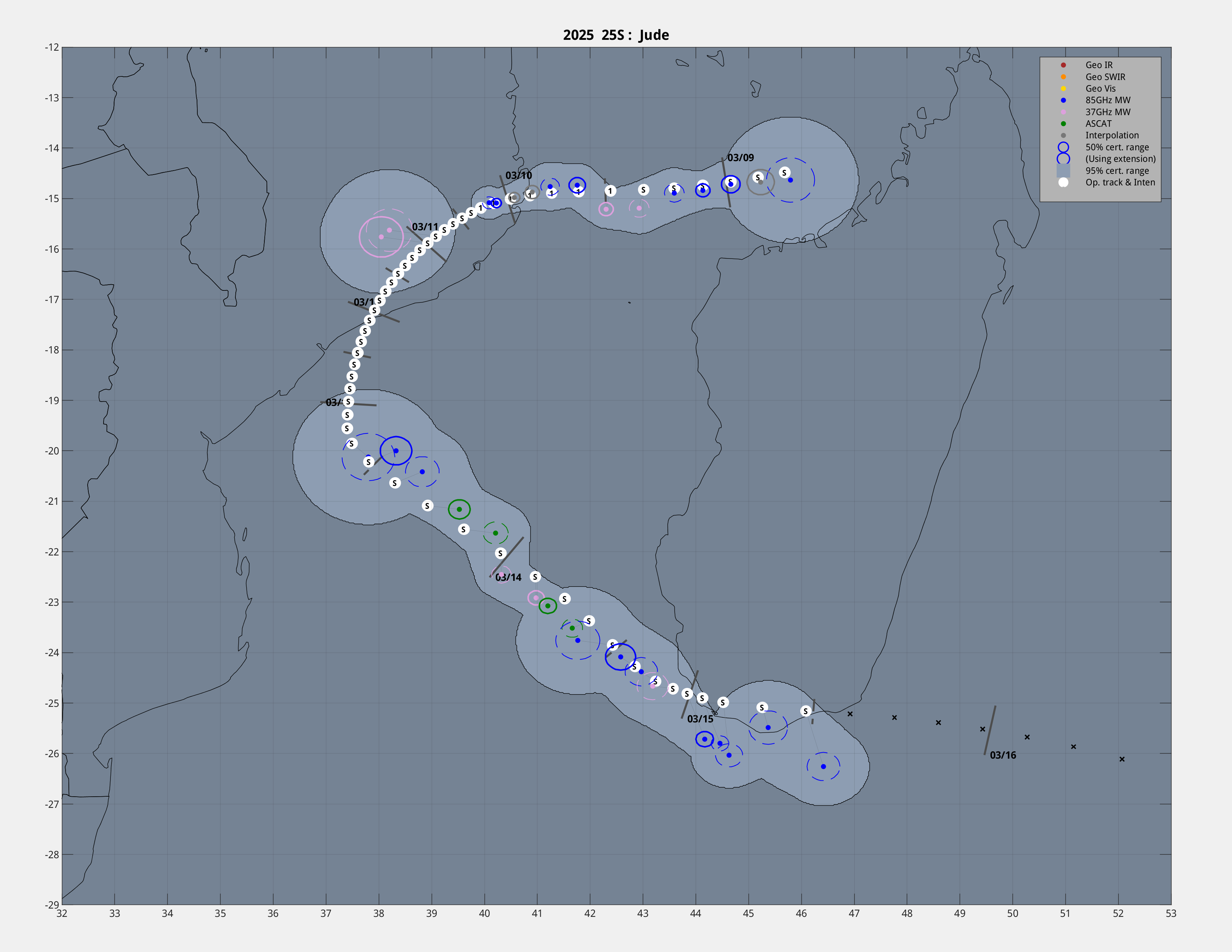
Task: Click the 03/16 date label
Action: (1003, 755)
